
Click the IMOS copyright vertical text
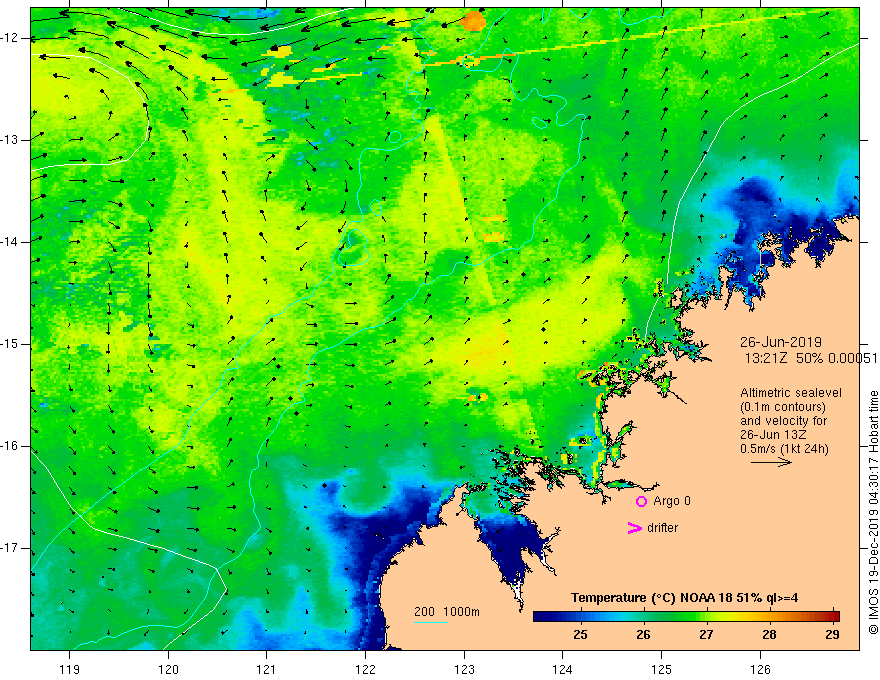coord(873,513)
